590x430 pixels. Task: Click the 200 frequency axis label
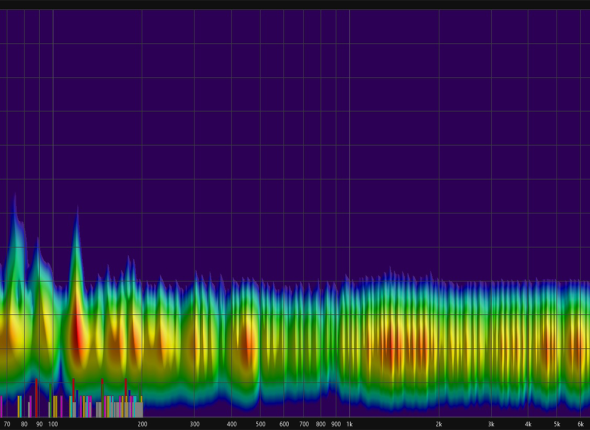(x=142, y=424)
